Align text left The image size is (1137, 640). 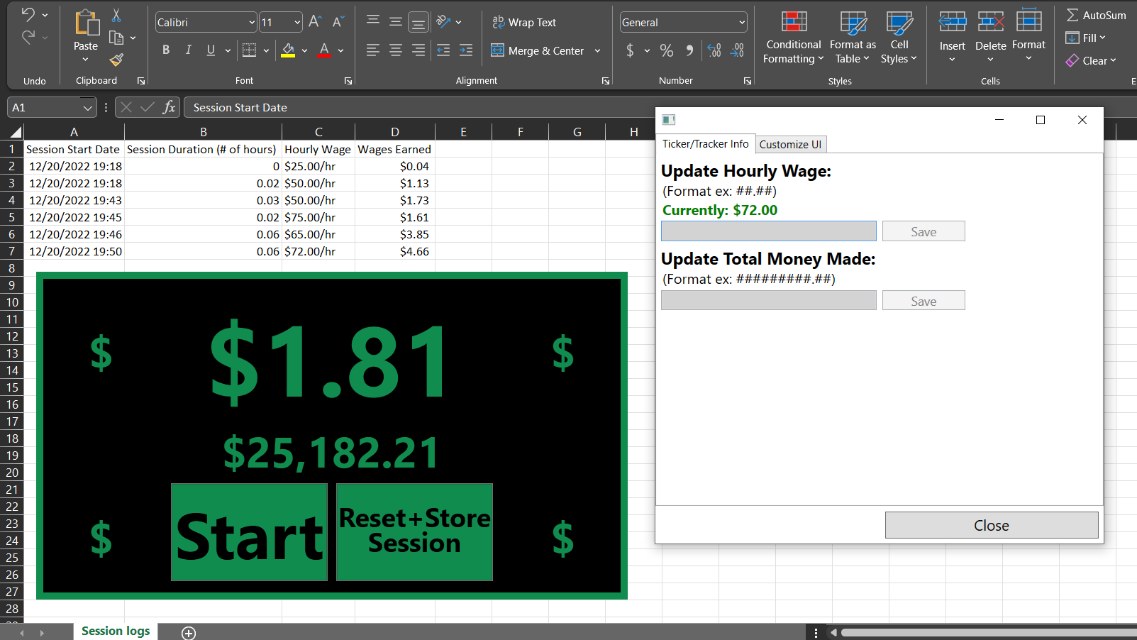pos(373,50)
